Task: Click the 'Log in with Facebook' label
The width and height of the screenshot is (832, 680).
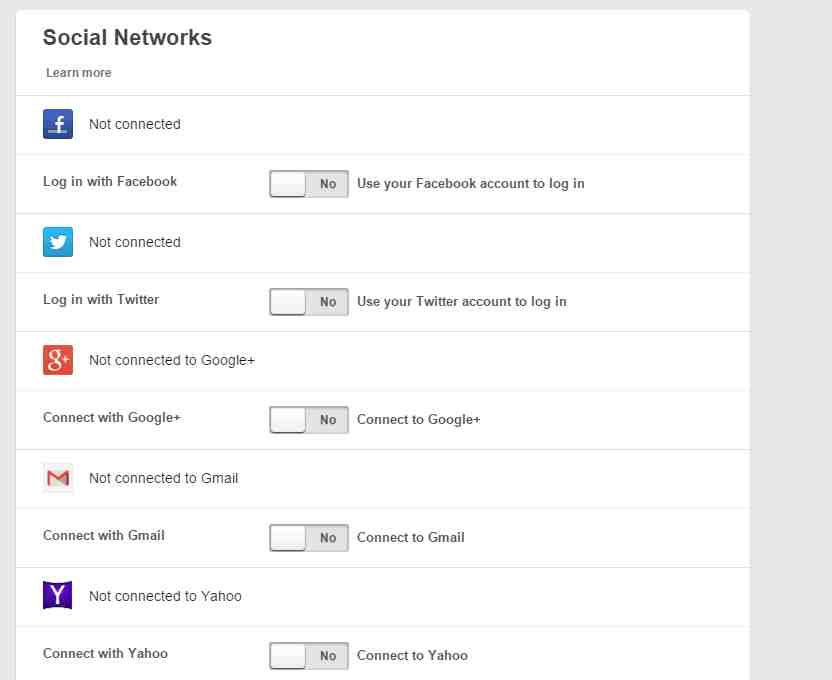Action: pos(110,182)
